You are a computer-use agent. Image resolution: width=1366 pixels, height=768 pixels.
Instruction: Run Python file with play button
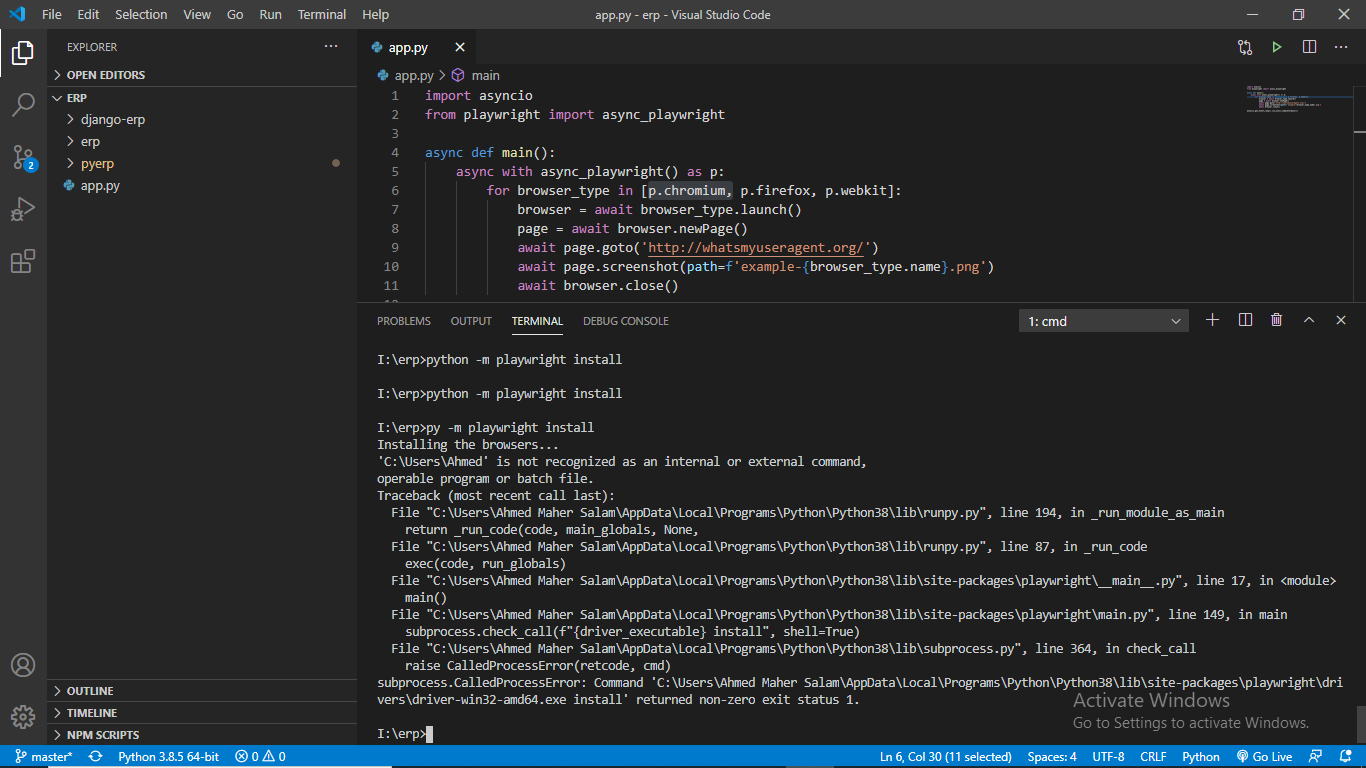(1277, 47)
